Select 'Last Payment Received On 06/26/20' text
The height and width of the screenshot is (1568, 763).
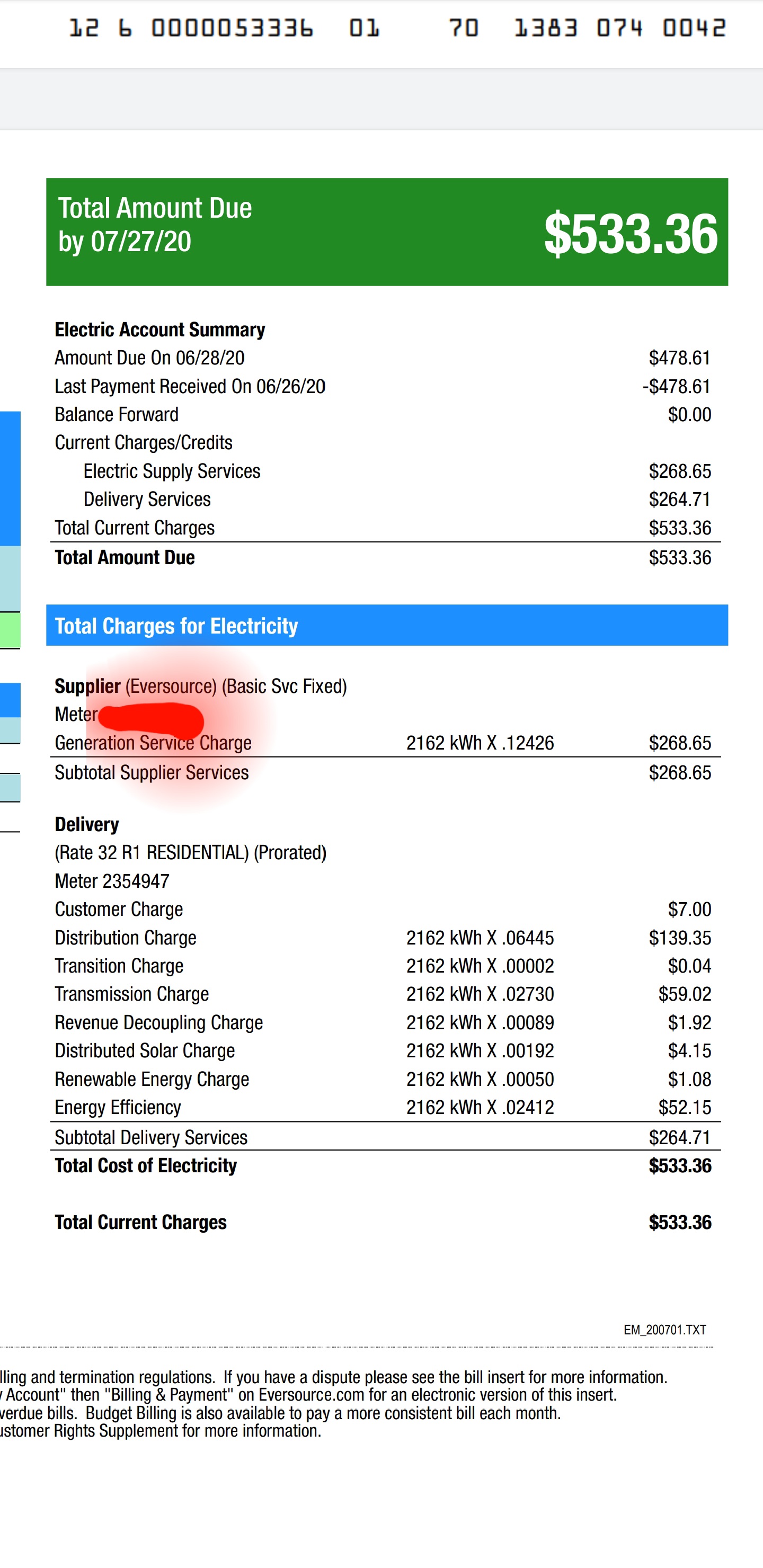point(190,387)
